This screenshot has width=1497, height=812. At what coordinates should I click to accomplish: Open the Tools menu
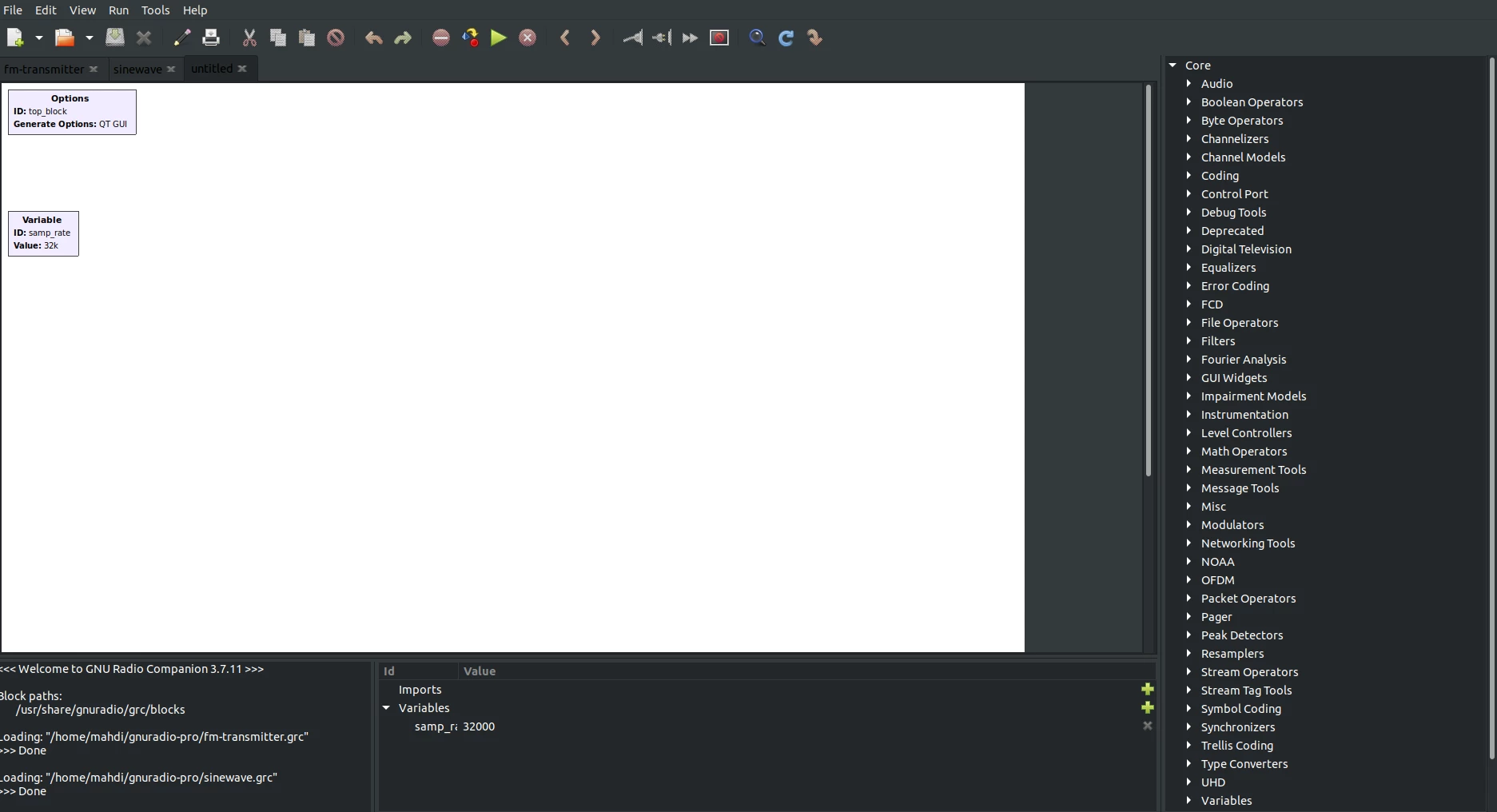click(155, 10)
